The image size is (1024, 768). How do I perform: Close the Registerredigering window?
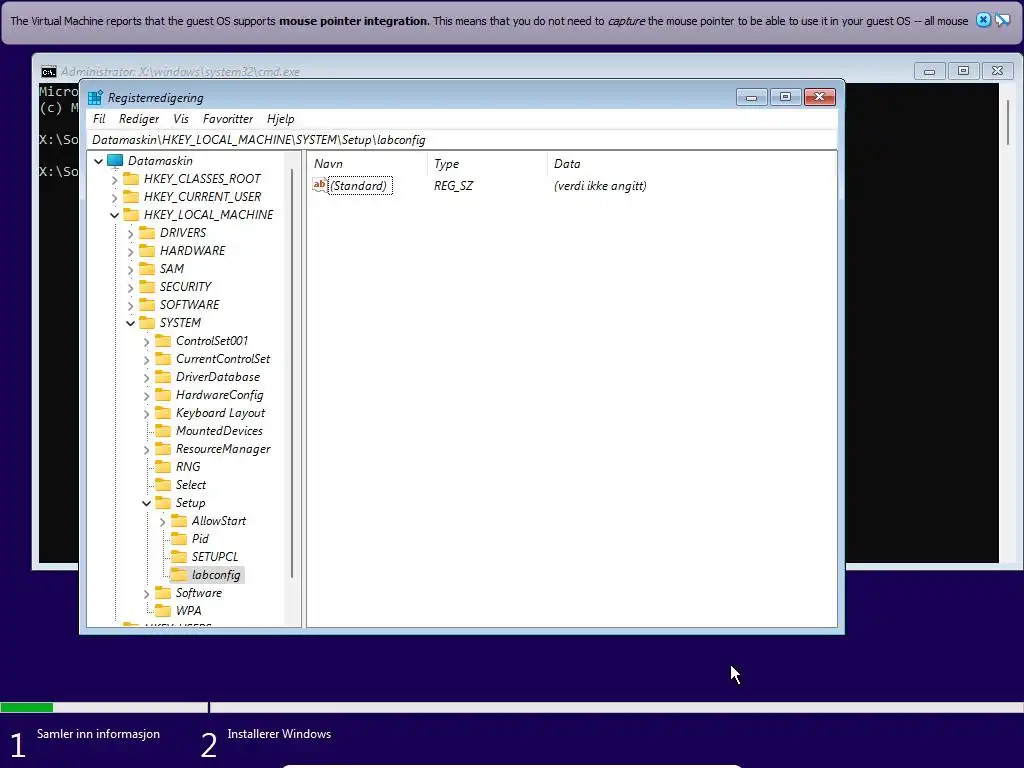(x=820, y=97)
